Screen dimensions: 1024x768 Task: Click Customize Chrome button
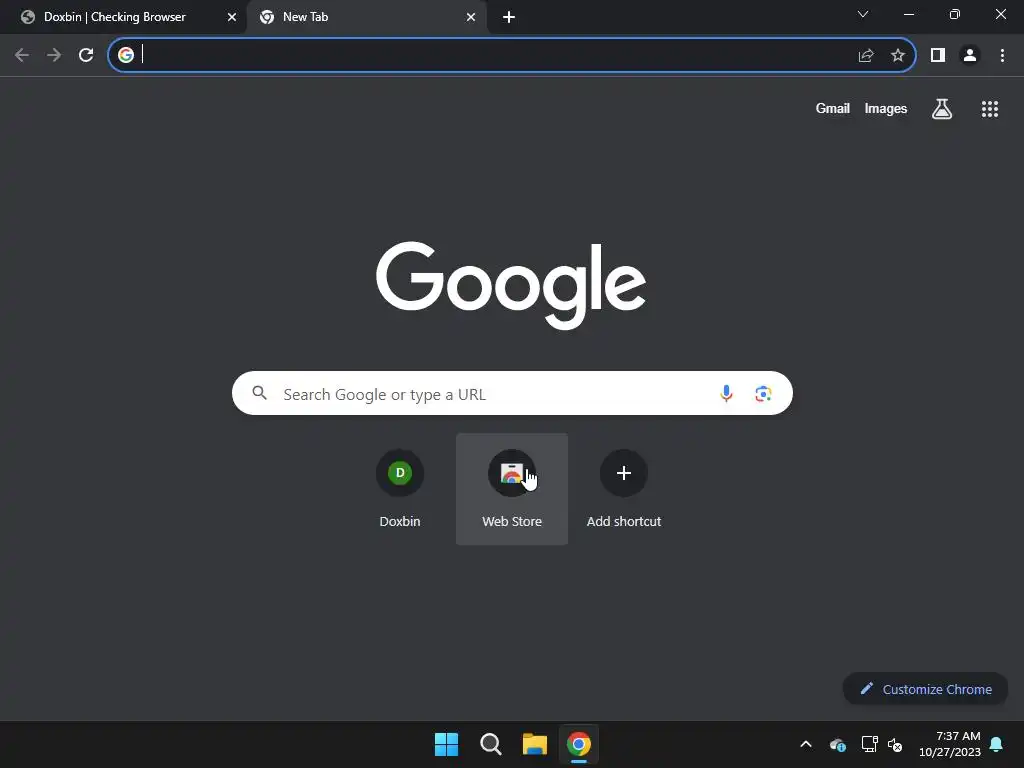[x=925, y=689]
